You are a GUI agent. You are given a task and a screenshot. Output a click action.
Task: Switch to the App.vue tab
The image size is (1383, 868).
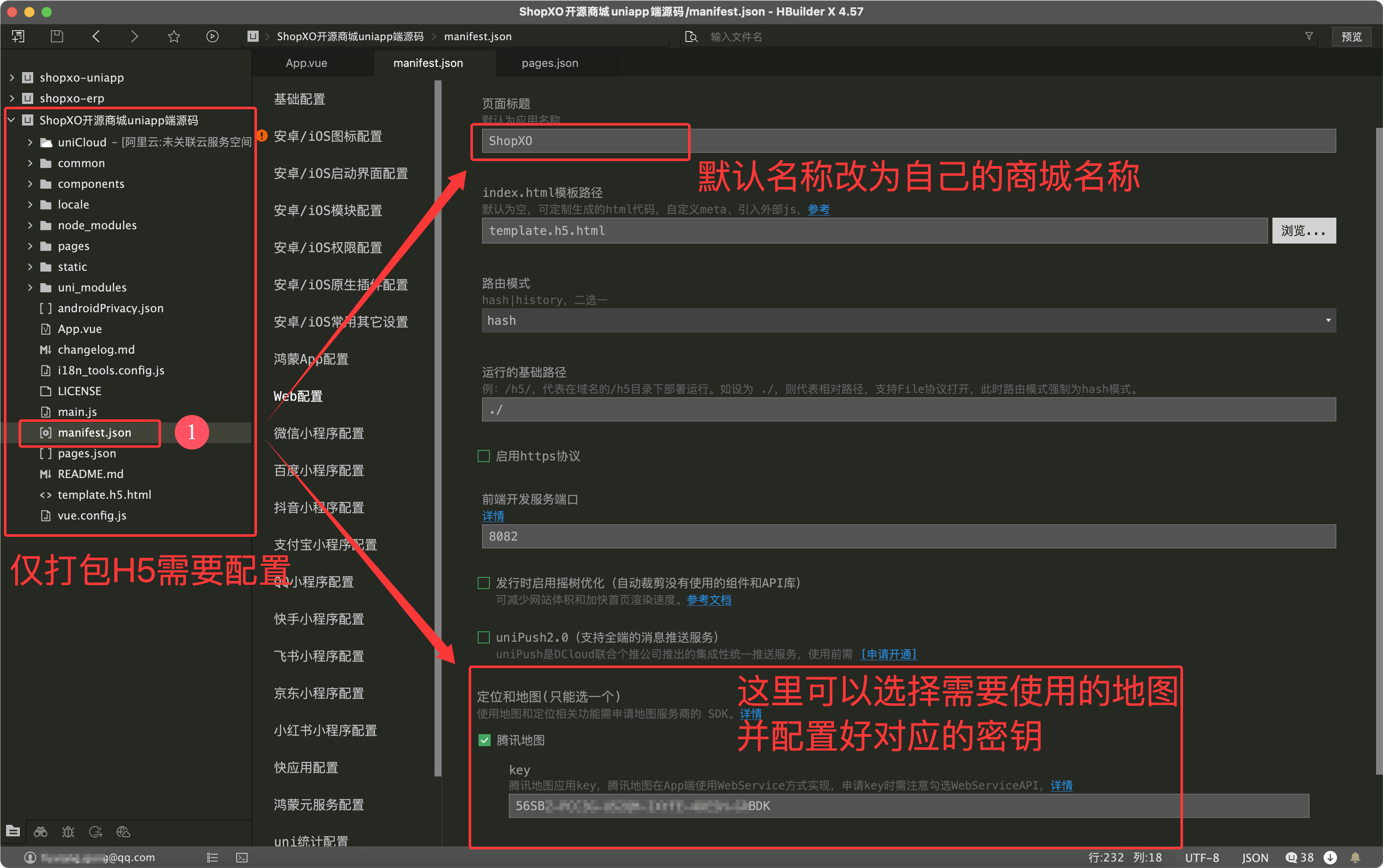pyautogui.click(x=307, y=63)
